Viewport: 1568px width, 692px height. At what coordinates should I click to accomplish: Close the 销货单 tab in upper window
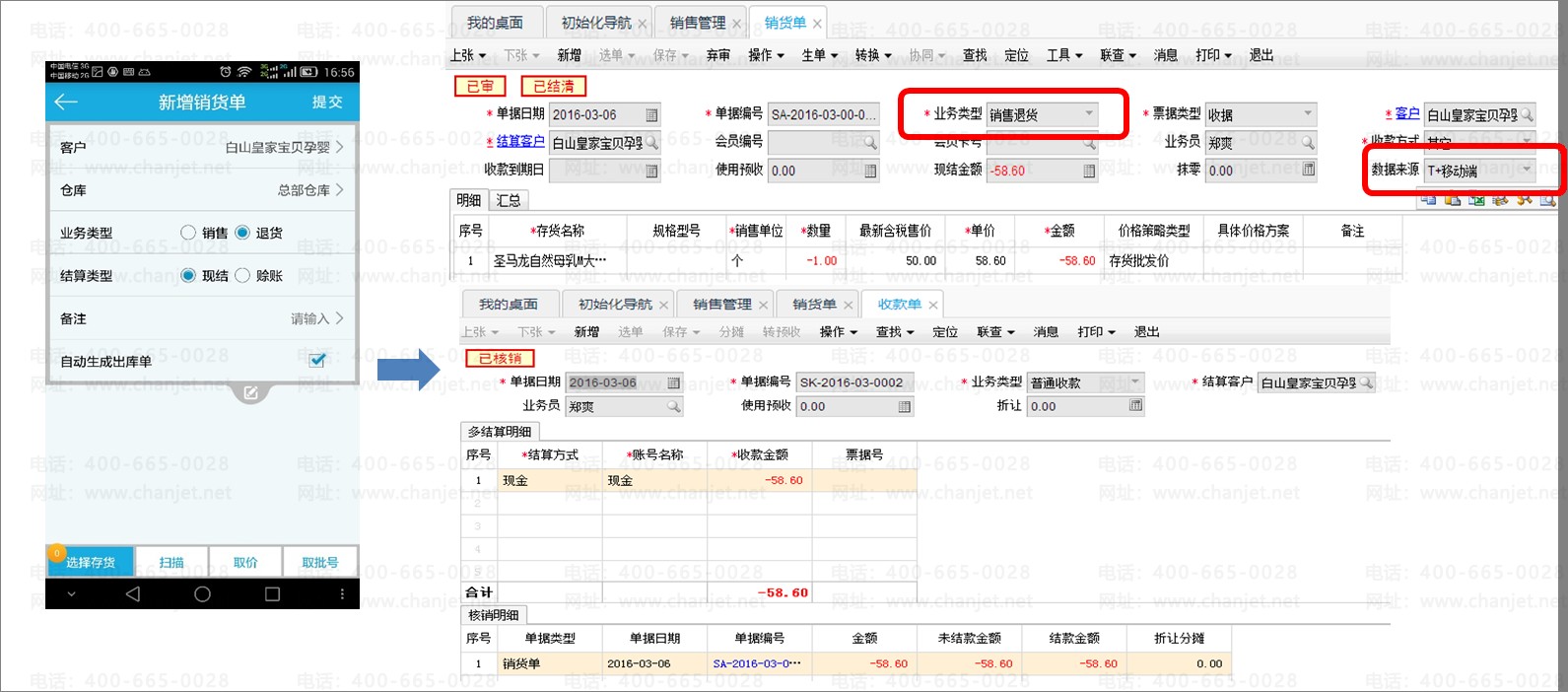click(x=817, y=24)
